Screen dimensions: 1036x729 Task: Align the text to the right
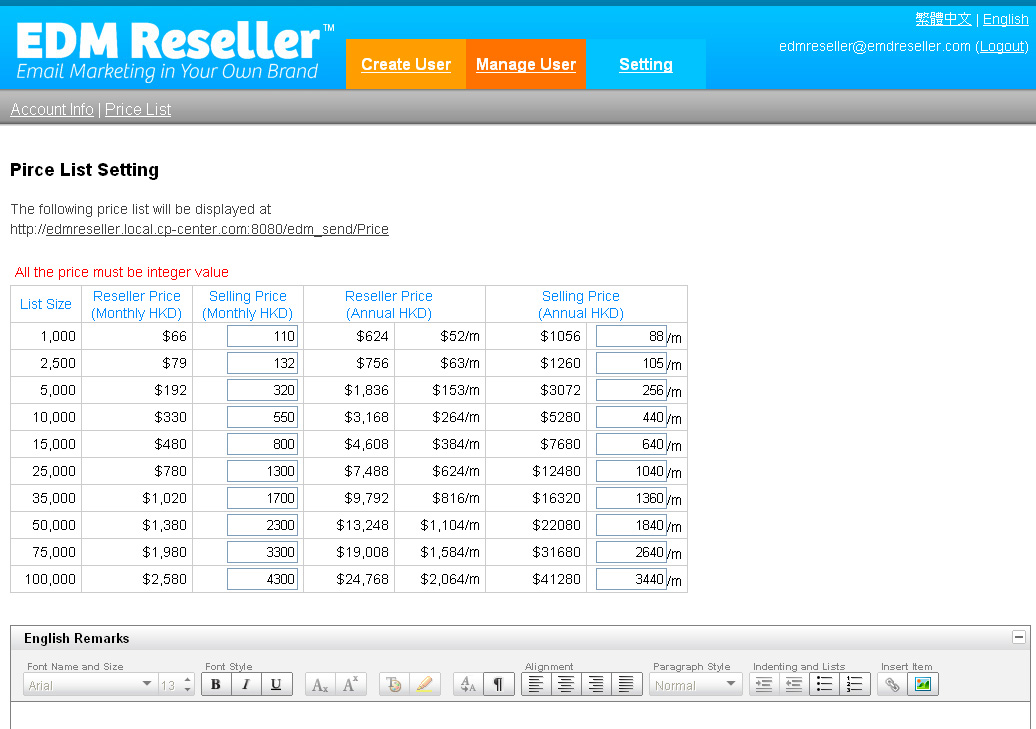pyautogui.click(x=596, y=685)
